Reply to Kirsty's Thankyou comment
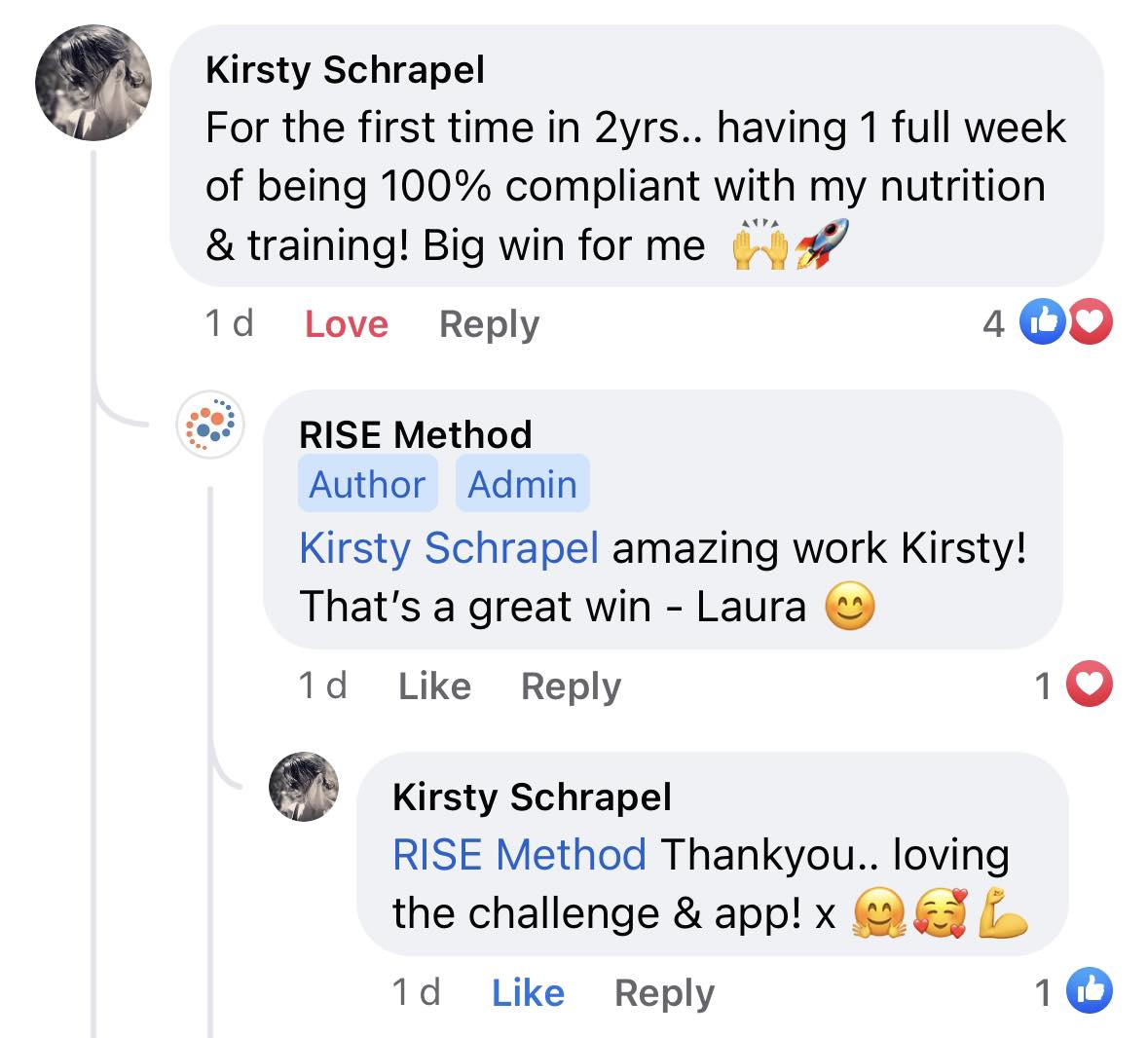 coord(664,993)
